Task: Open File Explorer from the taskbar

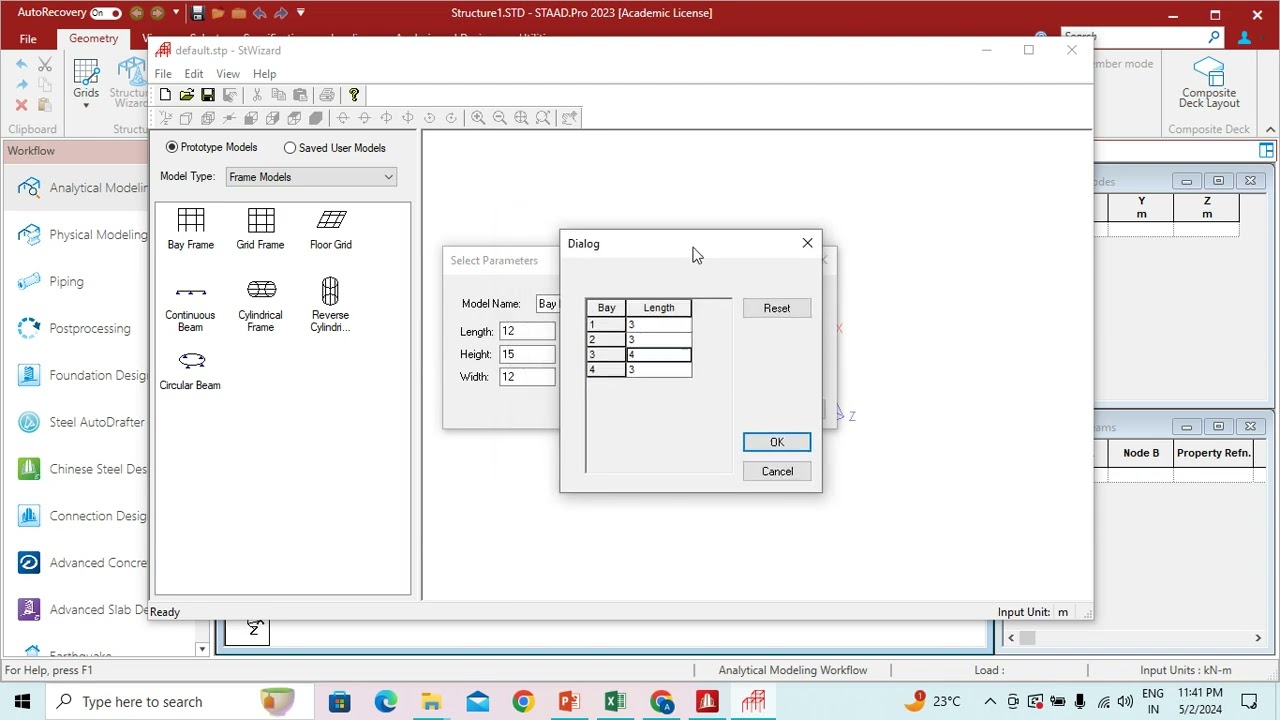Action: pyautogui.click(x=431, y=702)
